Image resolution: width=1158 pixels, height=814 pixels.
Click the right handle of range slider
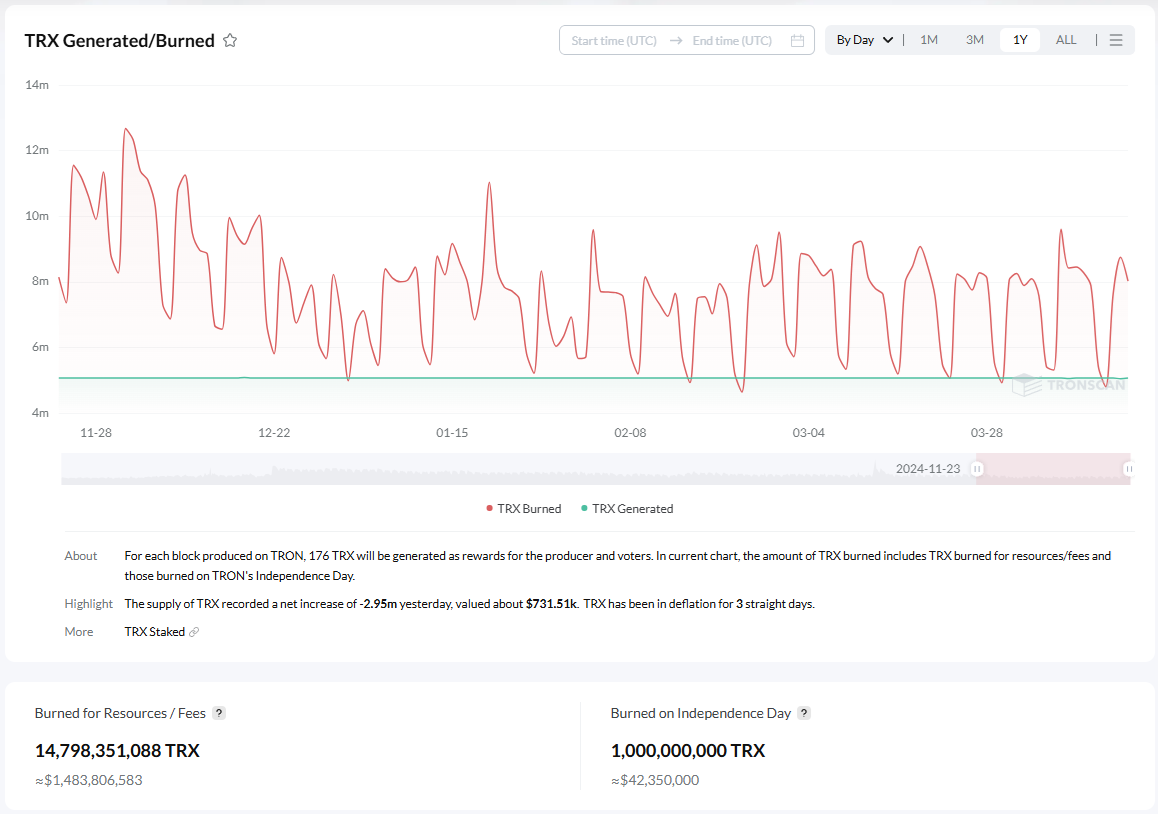[1128, 469]
